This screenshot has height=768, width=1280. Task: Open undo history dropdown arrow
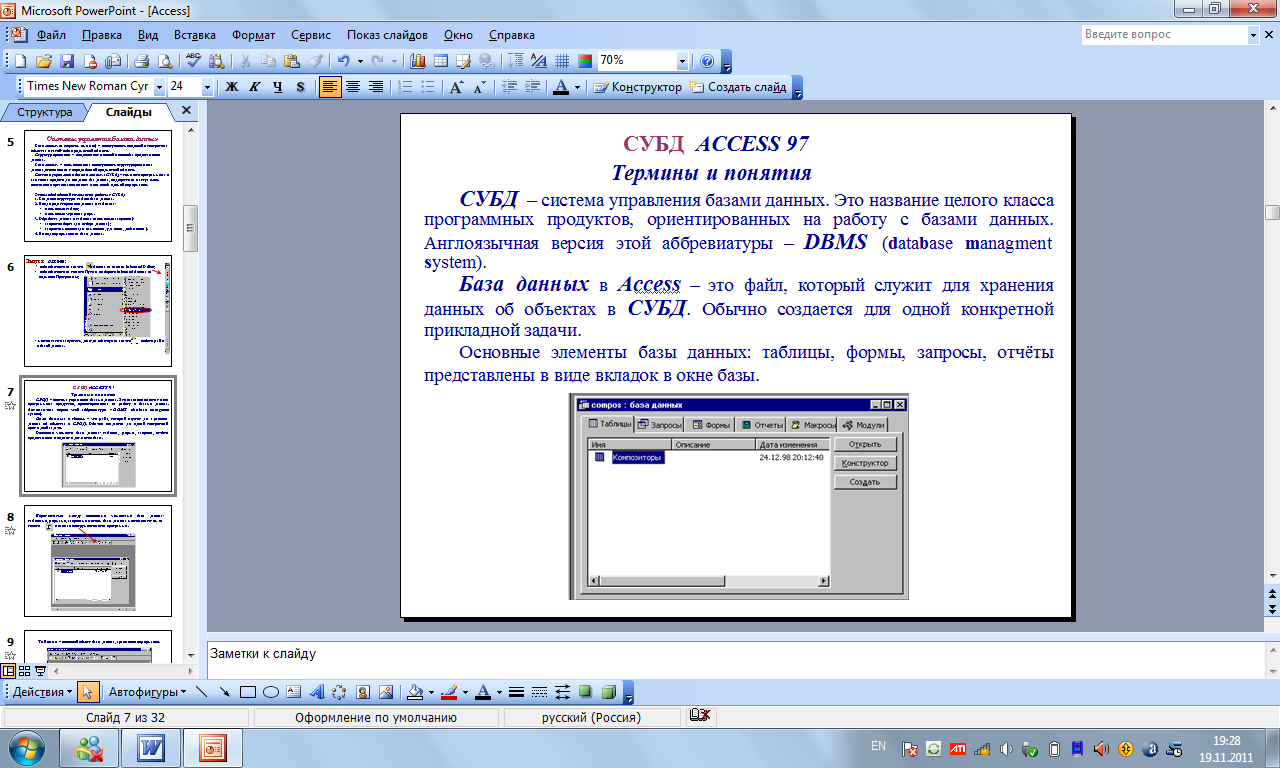[360, 60]
